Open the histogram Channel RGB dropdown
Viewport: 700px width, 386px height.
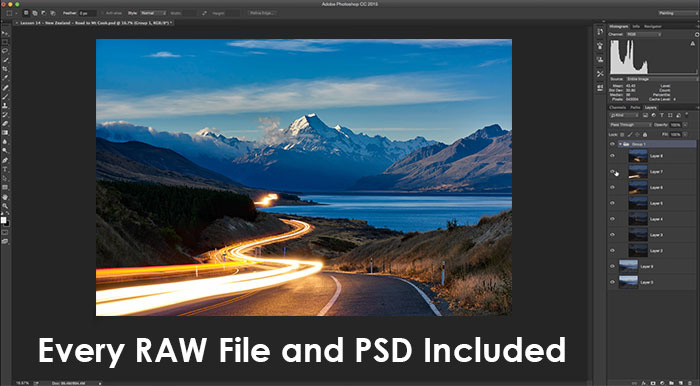point(644,34)
